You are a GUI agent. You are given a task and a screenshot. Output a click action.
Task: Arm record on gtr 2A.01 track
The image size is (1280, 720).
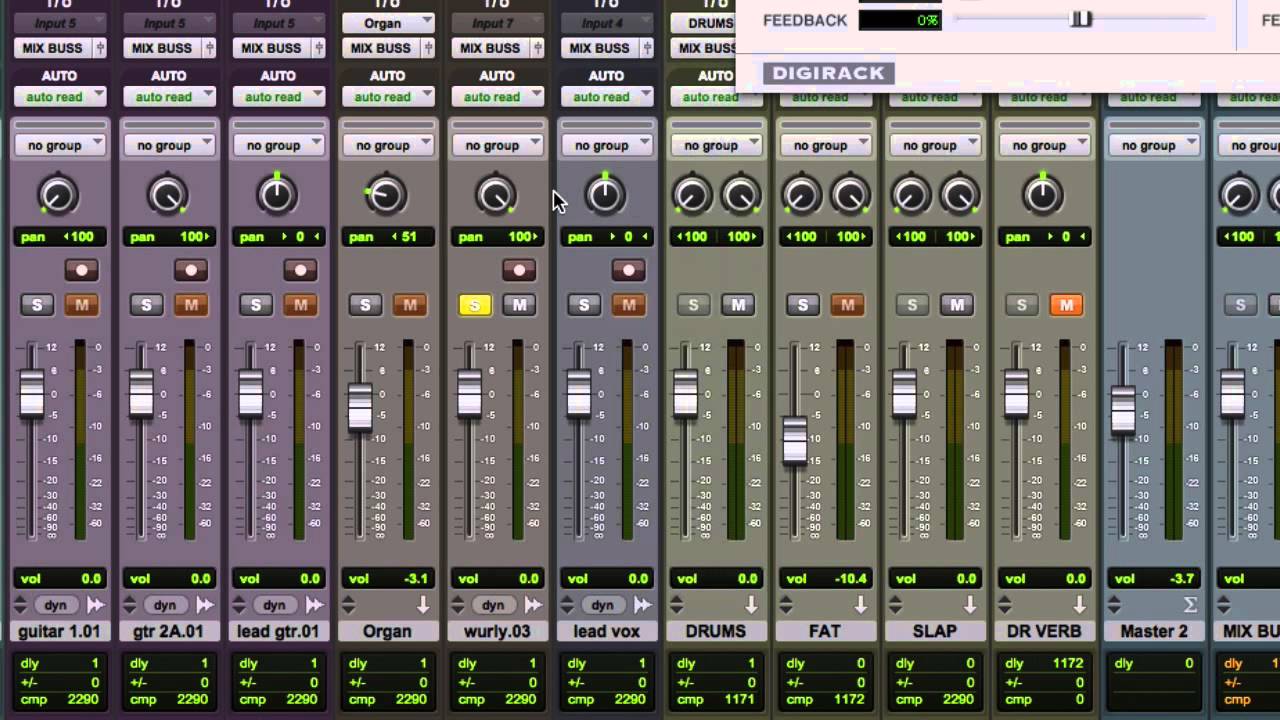(190, 270)
